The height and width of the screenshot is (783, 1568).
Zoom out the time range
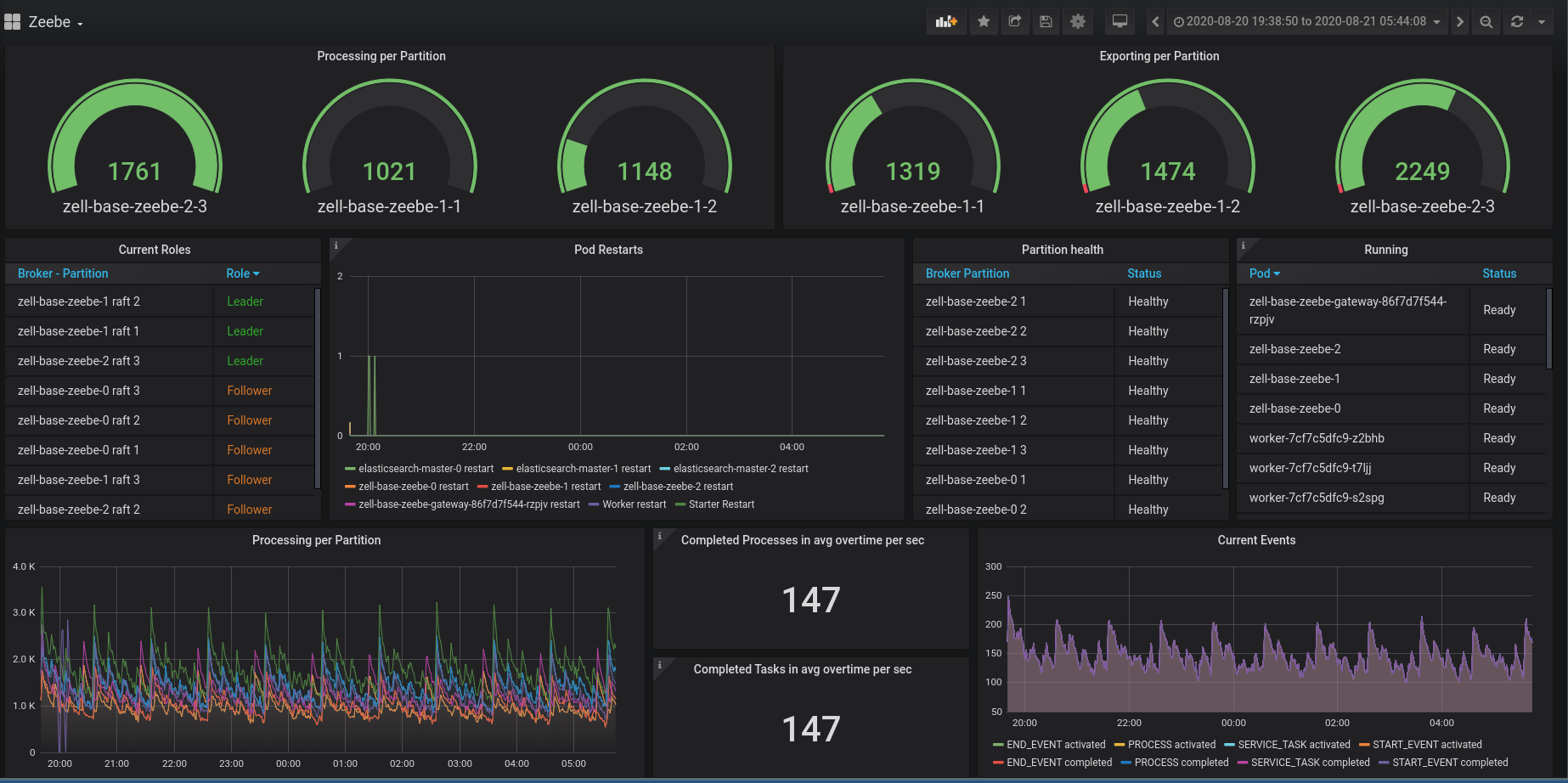pyautogui.click(x=1486, y=22)
